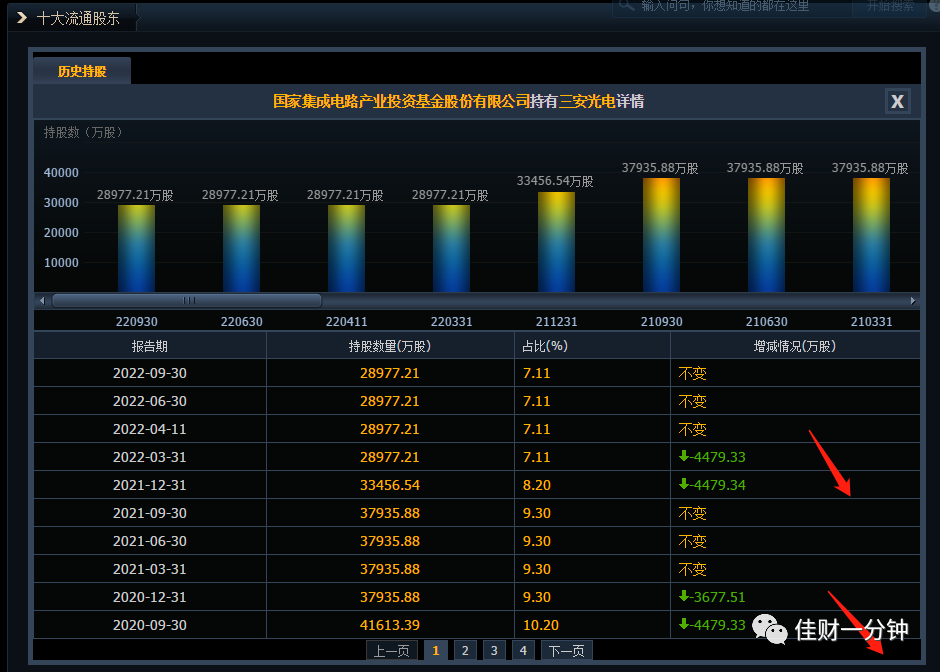This screenshot has width=940, height=672.
Task: Jump to page 4 of the table
Action: 523,650
